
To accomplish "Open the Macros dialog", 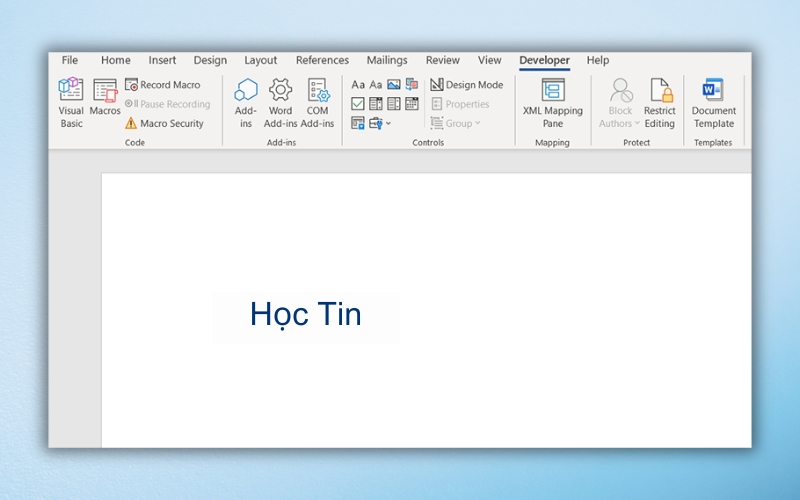I will tap(105, 97).
